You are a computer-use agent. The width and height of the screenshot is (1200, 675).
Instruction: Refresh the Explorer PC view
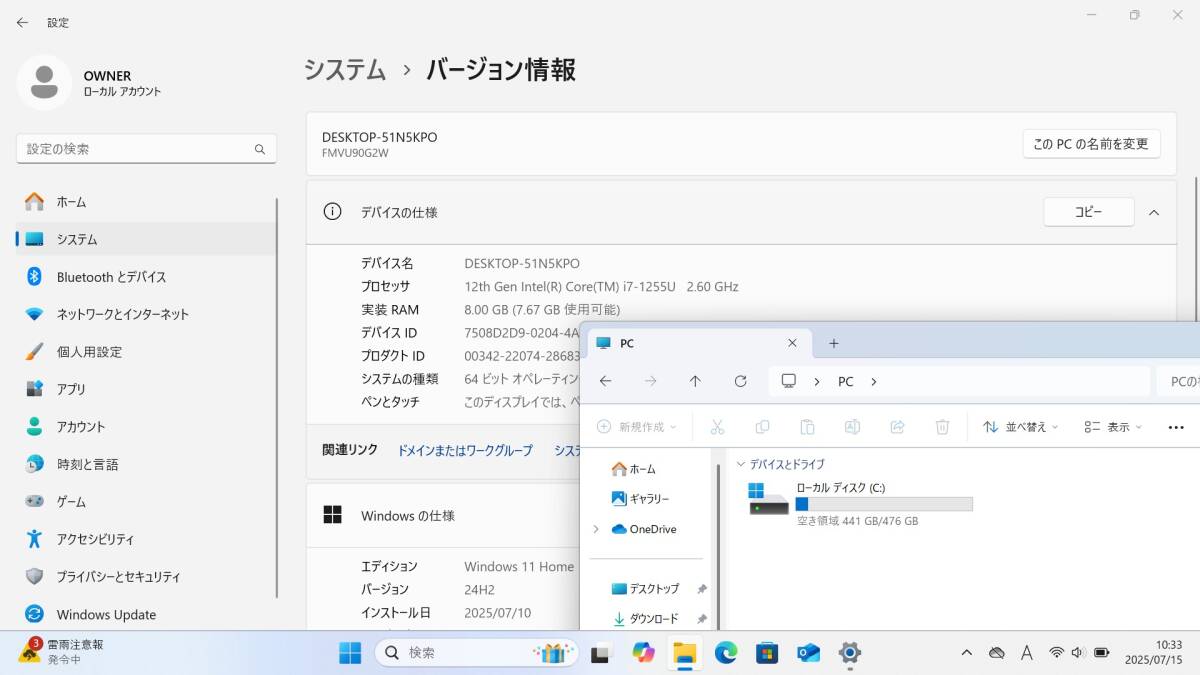point(740,381)
